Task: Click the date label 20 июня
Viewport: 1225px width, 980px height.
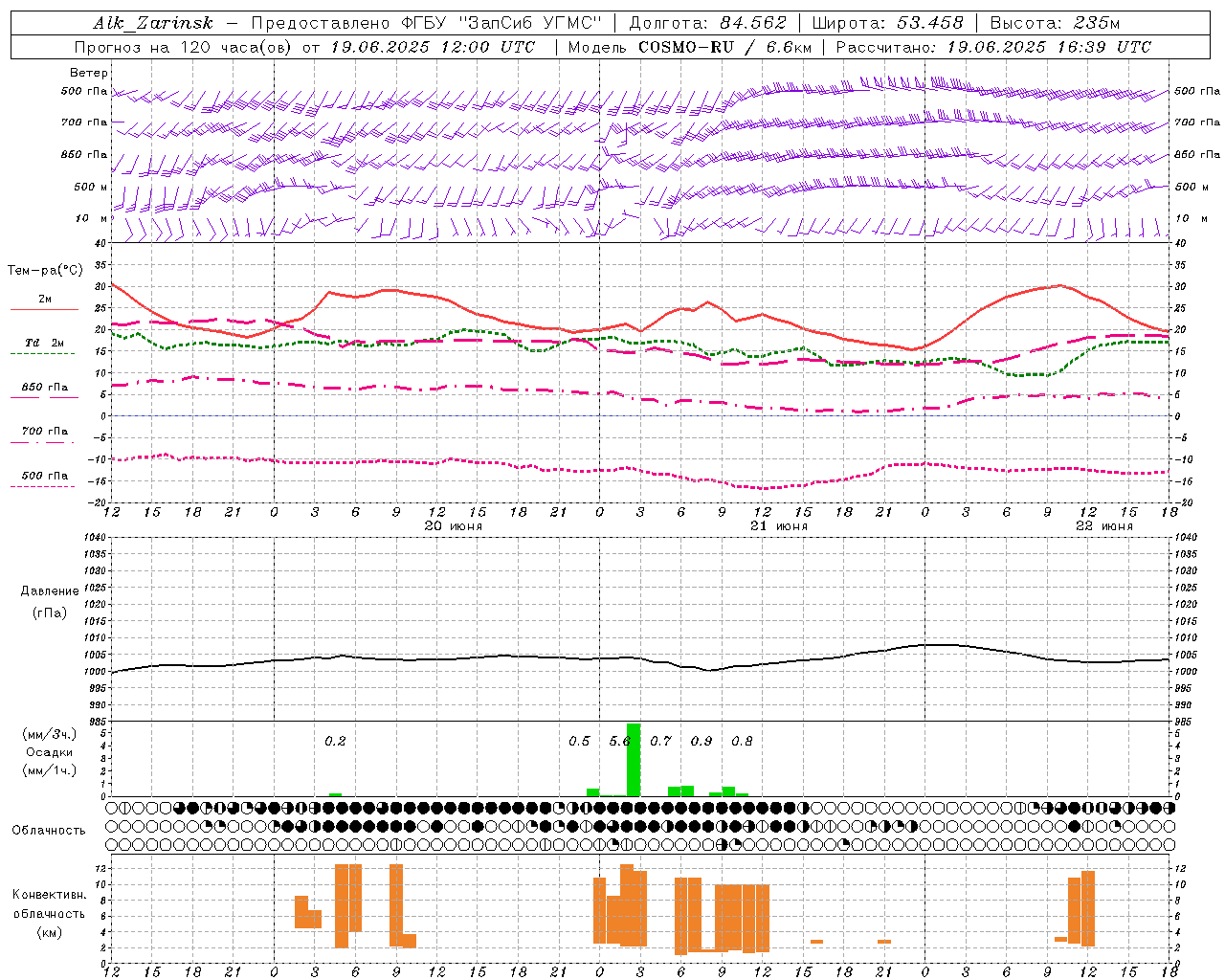Action: 454,526
